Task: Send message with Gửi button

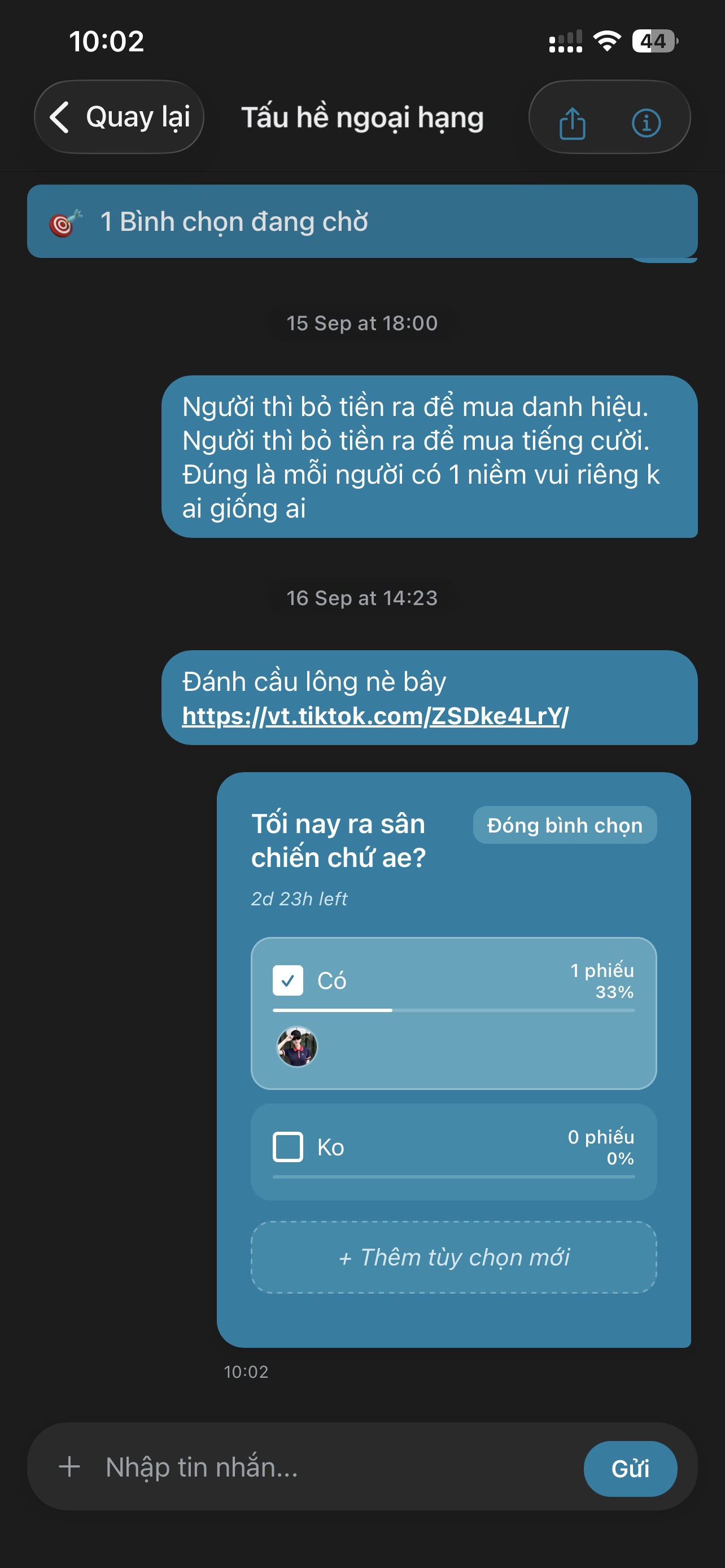Action: click(x=630, y=1468)
